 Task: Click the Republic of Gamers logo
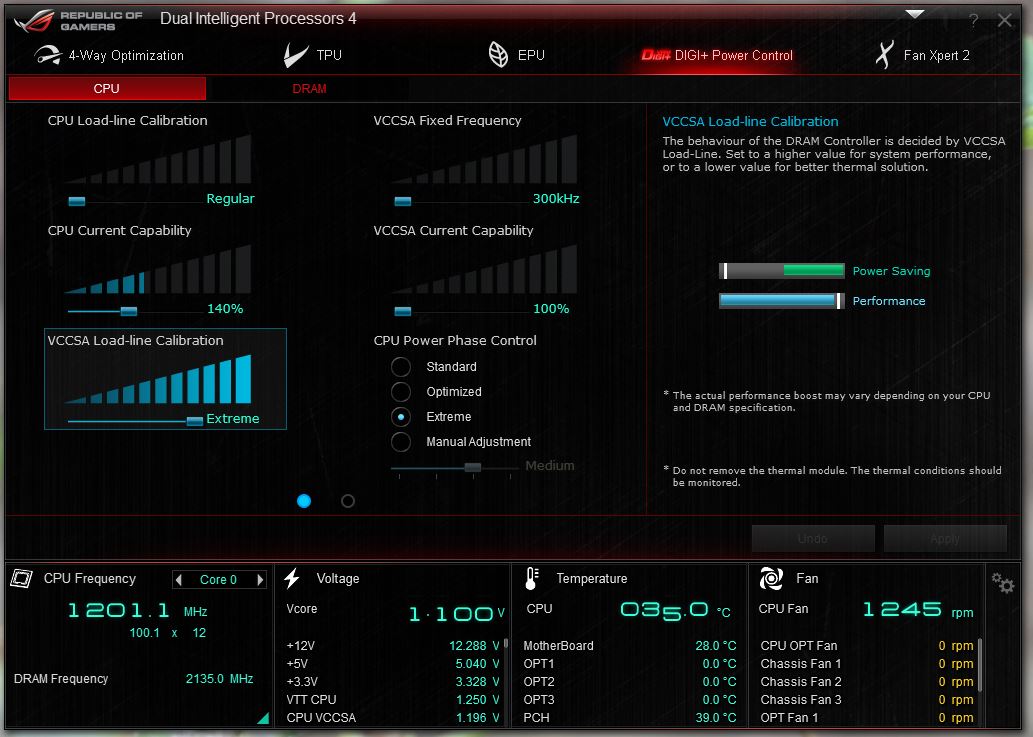click(78, 20)
